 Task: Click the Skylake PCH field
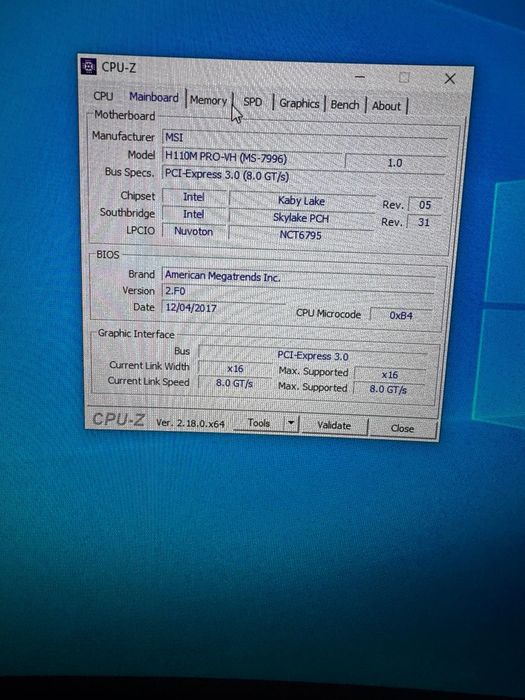click(301, 218)
